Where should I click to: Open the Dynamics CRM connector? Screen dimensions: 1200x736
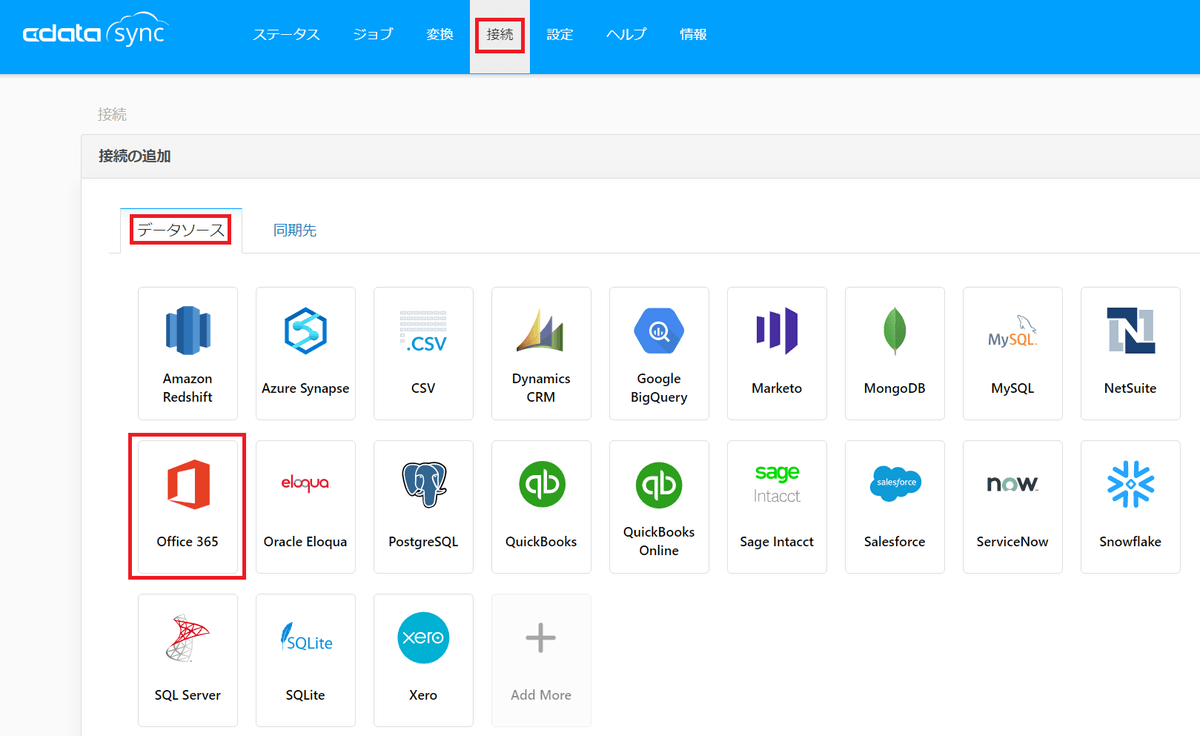click(541, 354)
